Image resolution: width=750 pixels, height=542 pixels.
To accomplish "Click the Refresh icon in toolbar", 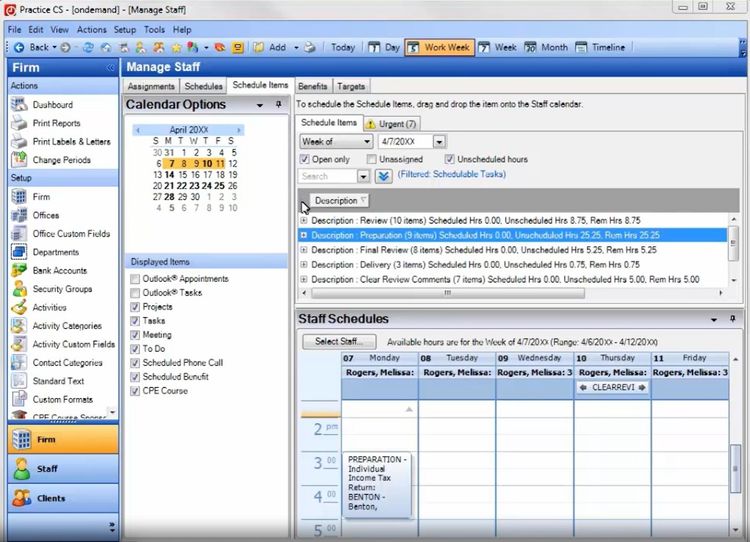I will [88, 47].
